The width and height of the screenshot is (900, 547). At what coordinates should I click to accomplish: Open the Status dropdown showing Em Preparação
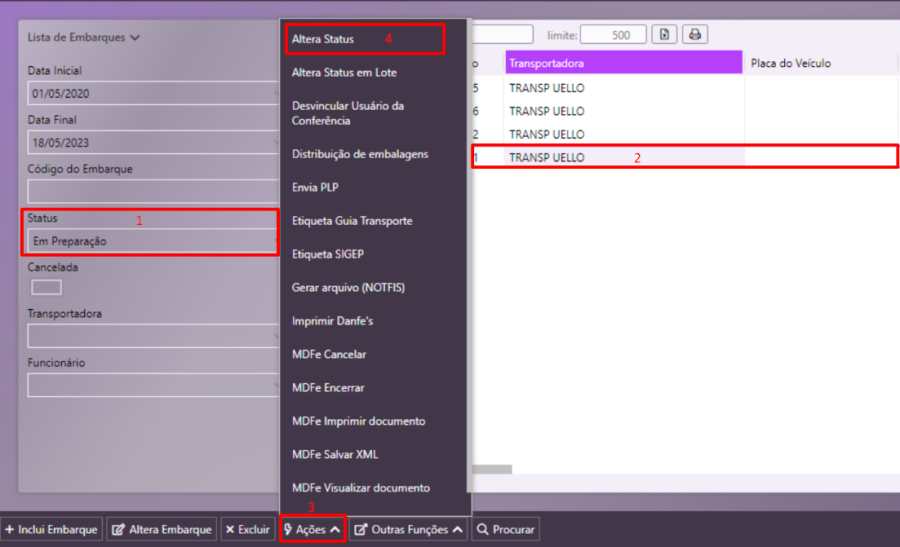pyautogui.click(x=153, y=241)
